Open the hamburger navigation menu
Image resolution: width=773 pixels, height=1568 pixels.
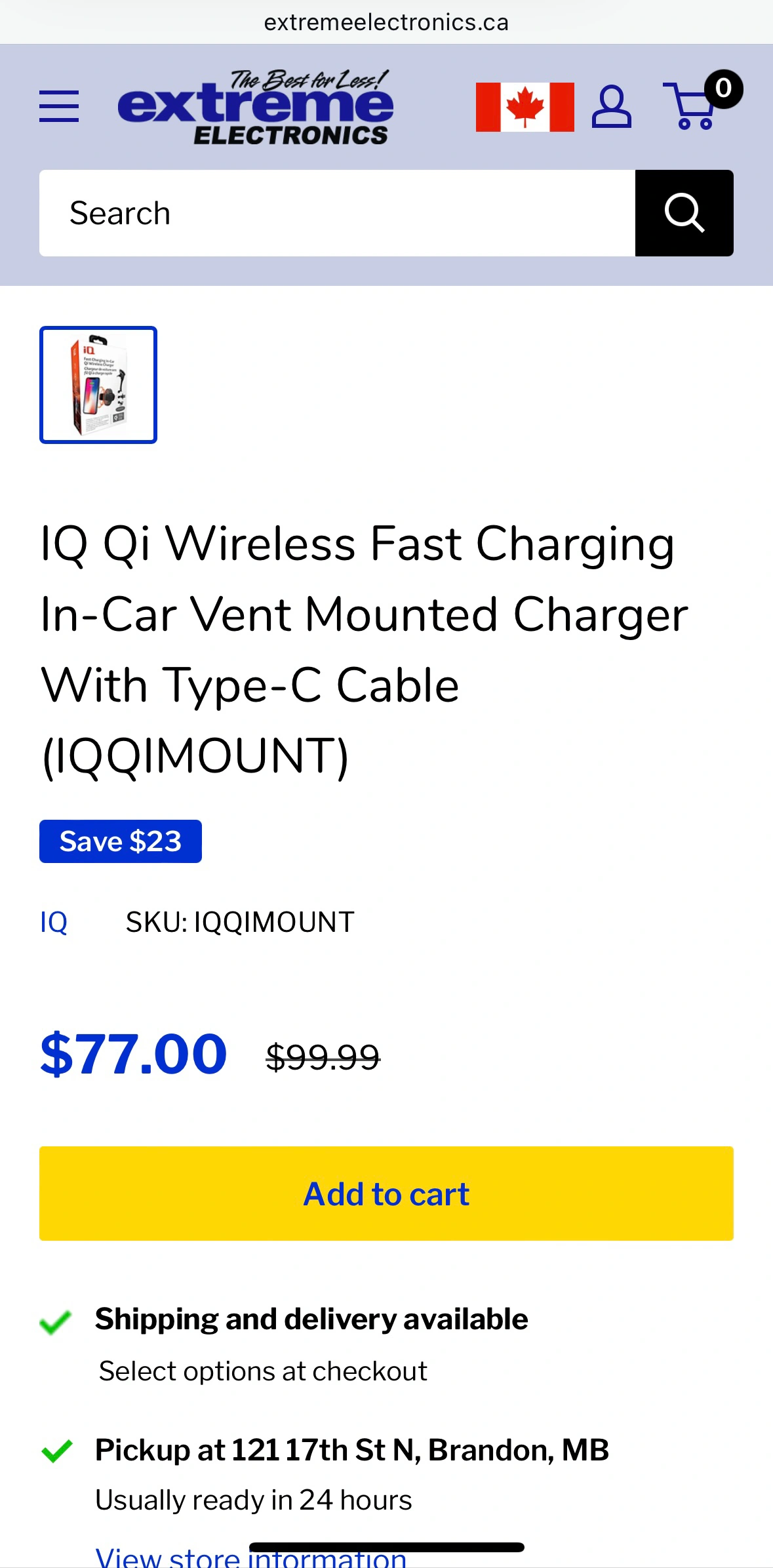[x=59, y=106]
